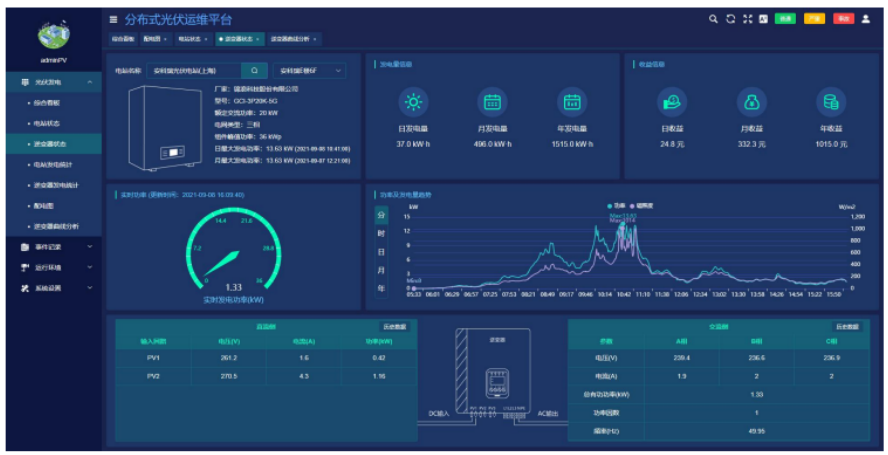Click the refresh icon in top bar
This screenshot has width=888, height=455.
(x=730, y=19)
